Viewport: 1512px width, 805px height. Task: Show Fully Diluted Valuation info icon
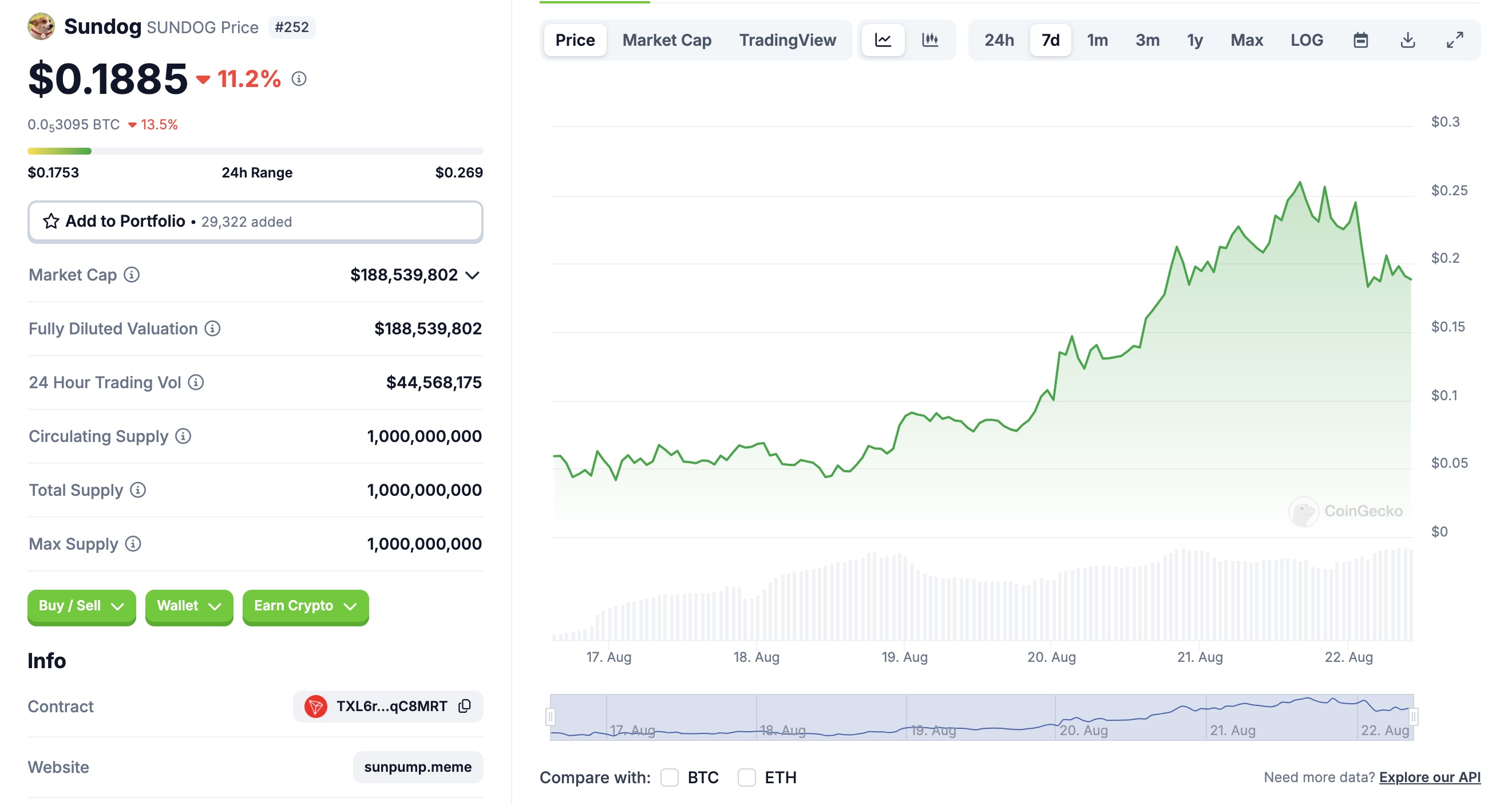212,329
